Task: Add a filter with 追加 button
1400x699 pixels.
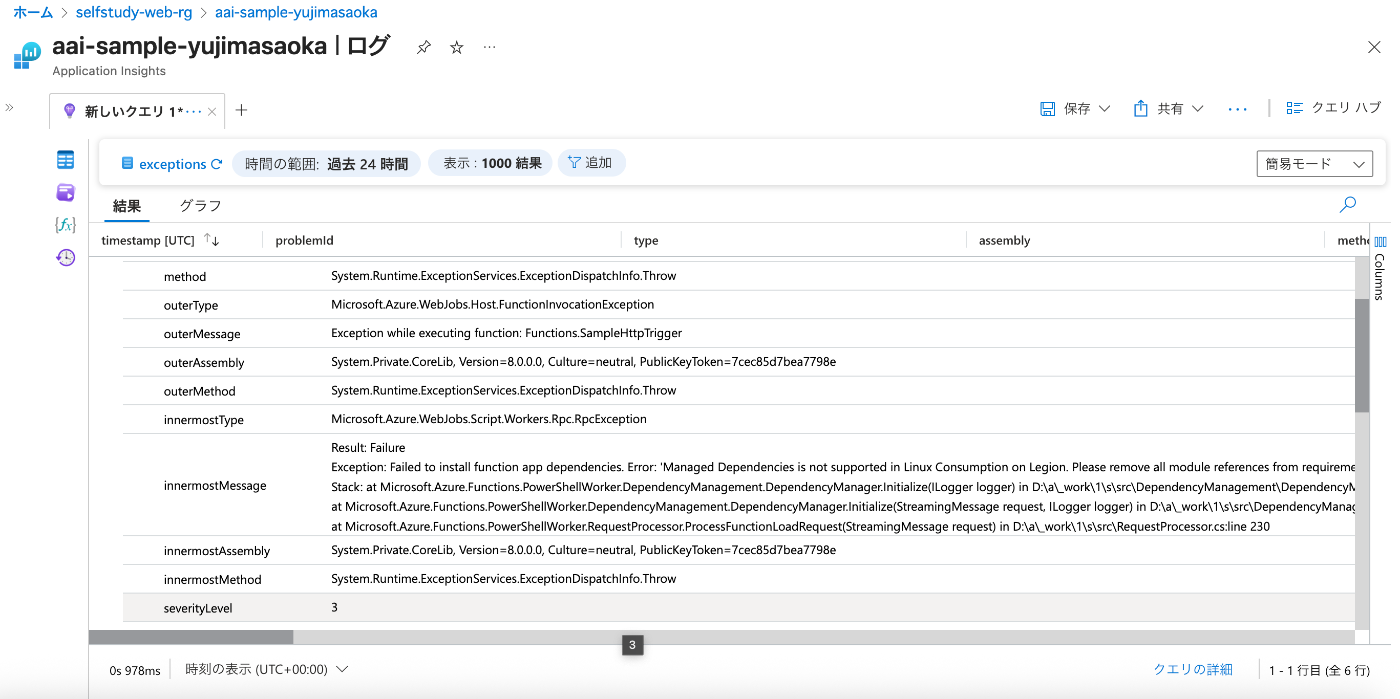Action: (x=591, y=163)
